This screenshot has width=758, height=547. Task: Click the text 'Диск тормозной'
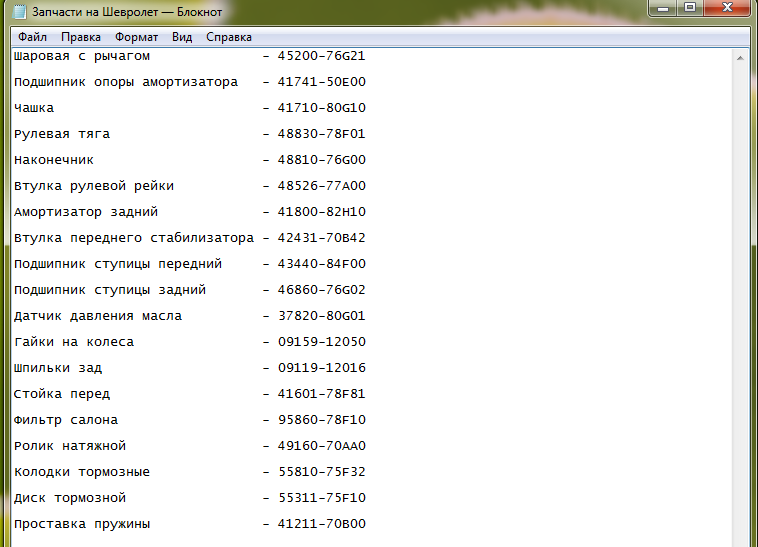coord(70,498)
